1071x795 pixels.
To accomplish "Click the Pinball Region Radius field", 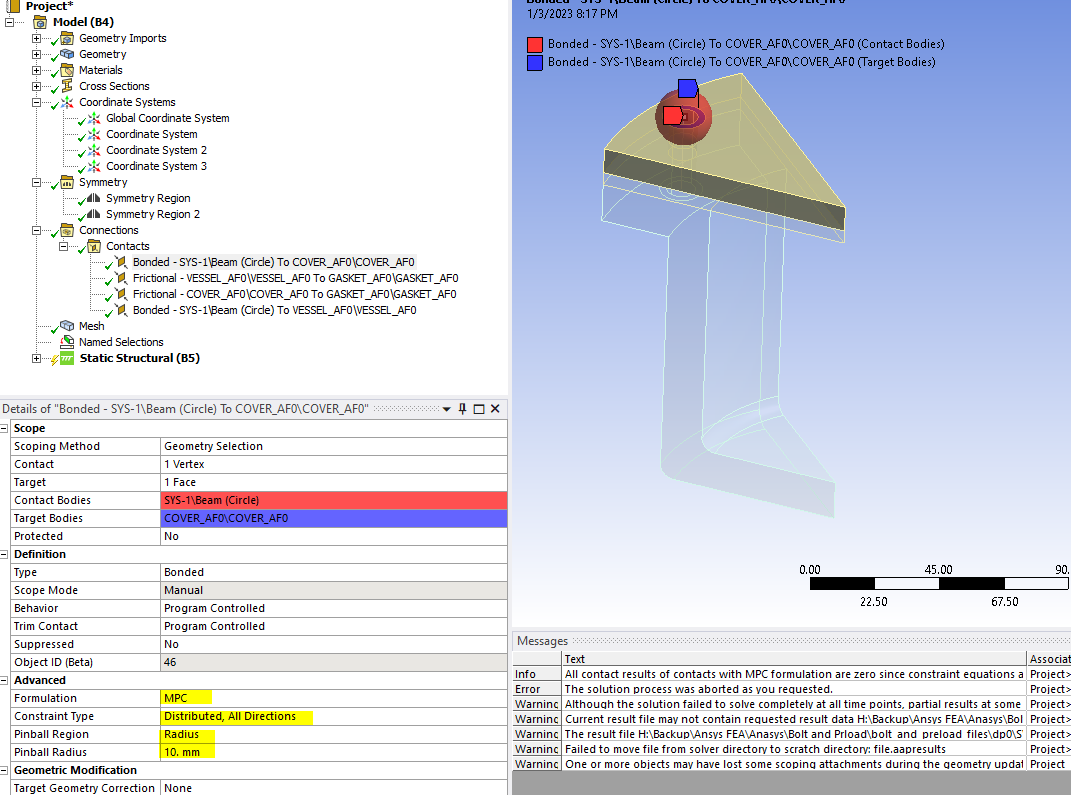I will (x=334, y=734).
